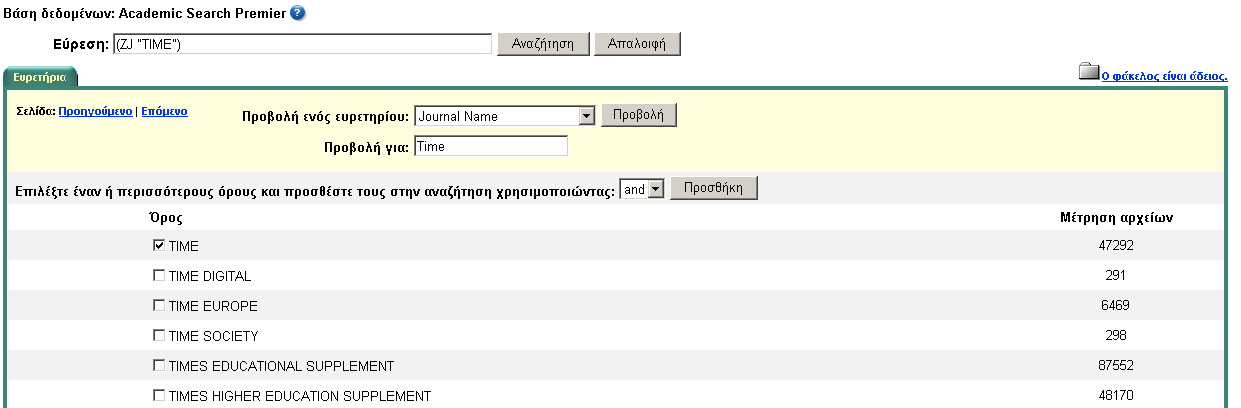Click the TIME SOCIETY term text

pyautogui.click(x=214, y=336)
